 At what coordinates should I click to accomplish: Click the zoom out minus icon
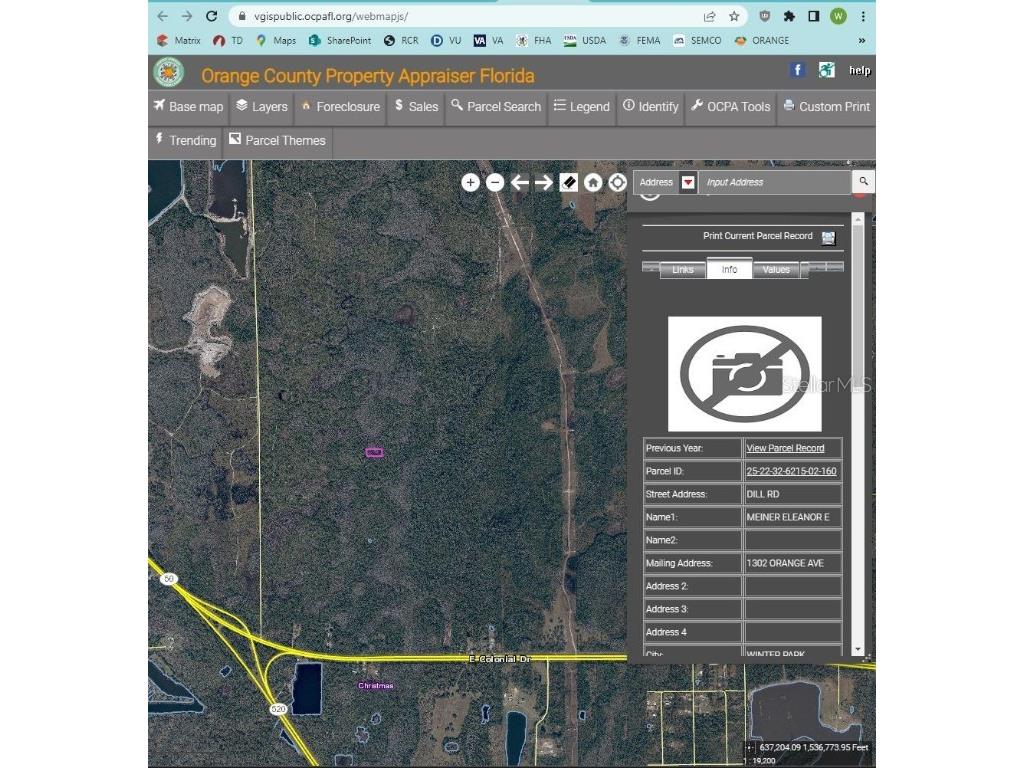click(x=495, y=182)
